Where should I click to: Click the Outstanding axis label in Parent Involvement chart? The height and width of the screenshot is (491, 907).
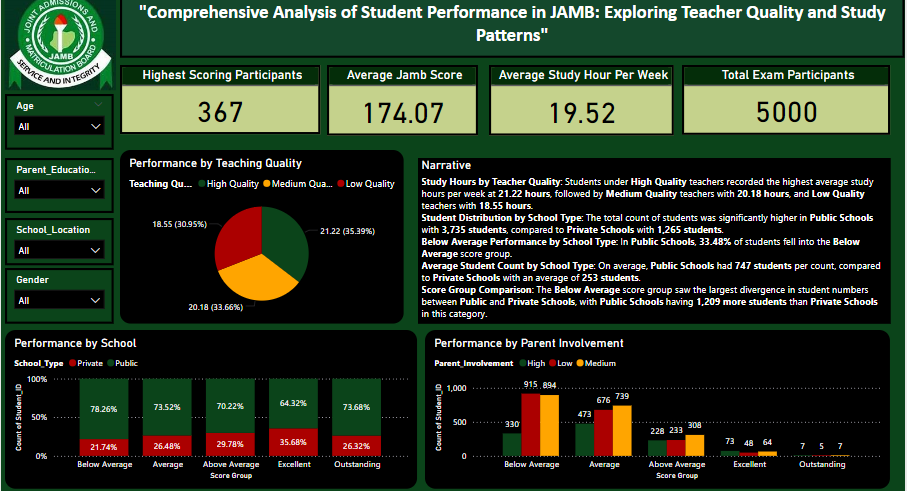coord(822,464)
